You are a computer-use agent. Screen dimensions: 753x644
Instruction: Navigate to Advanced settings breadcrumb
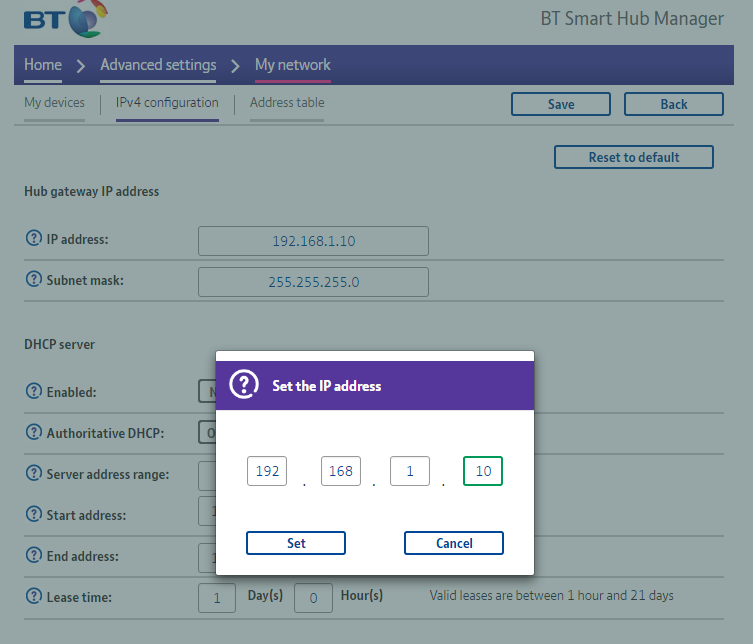point(158,65)
